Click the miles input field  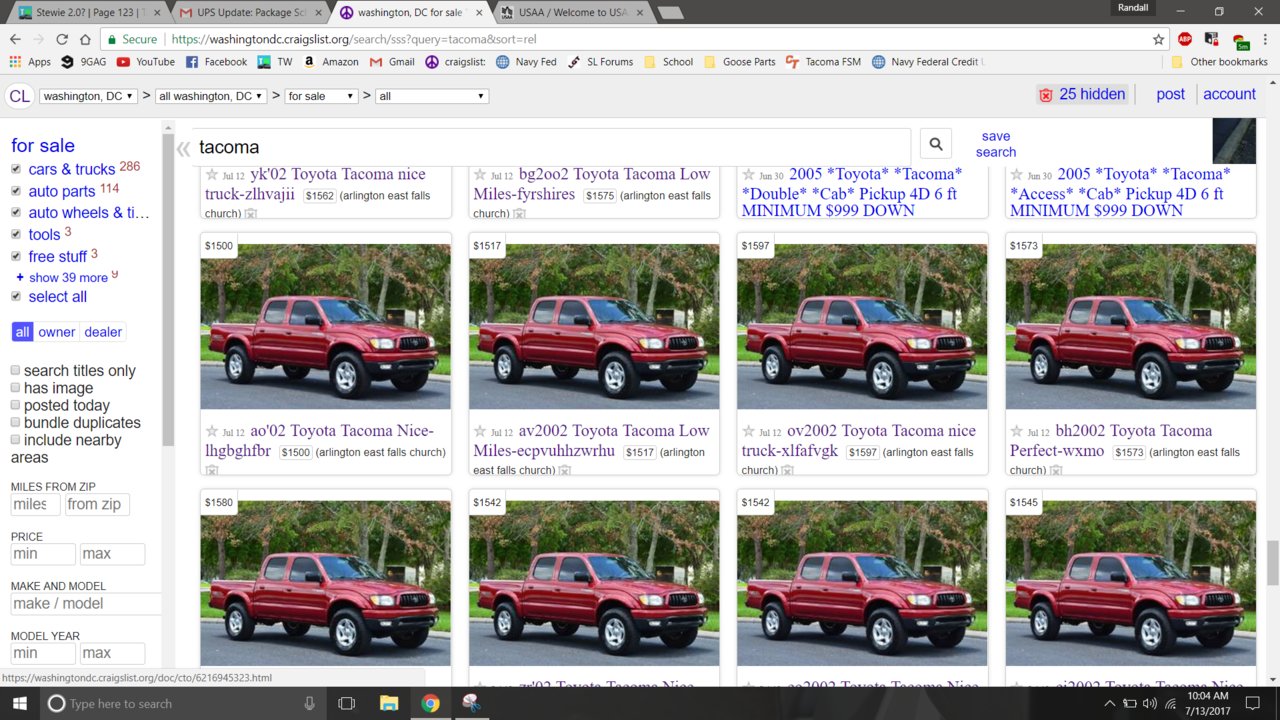[x=35, y=504]
